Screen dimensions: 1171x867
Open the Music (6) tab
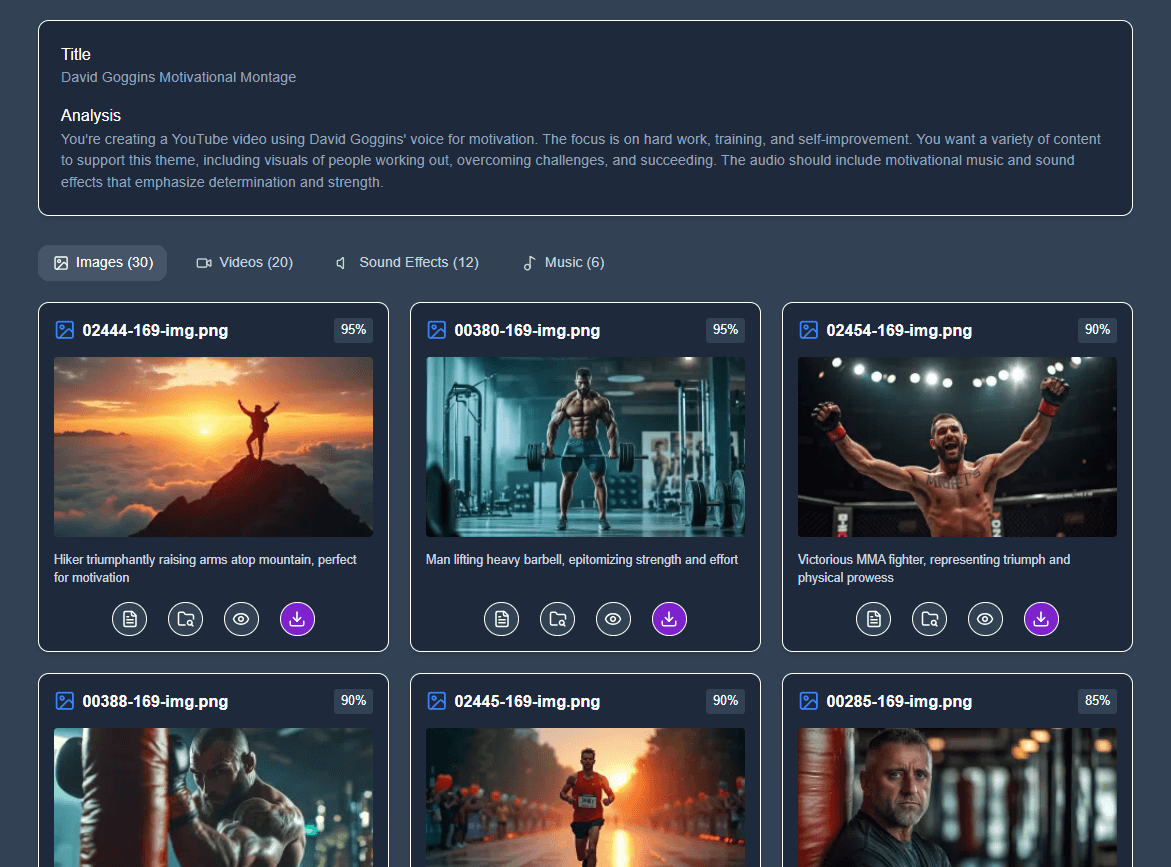[563, 263]
